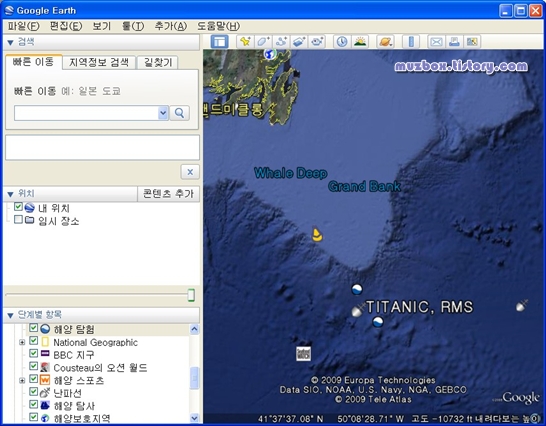
Task: Expand the National Geographic tree node
Action: tap(22, 342)
